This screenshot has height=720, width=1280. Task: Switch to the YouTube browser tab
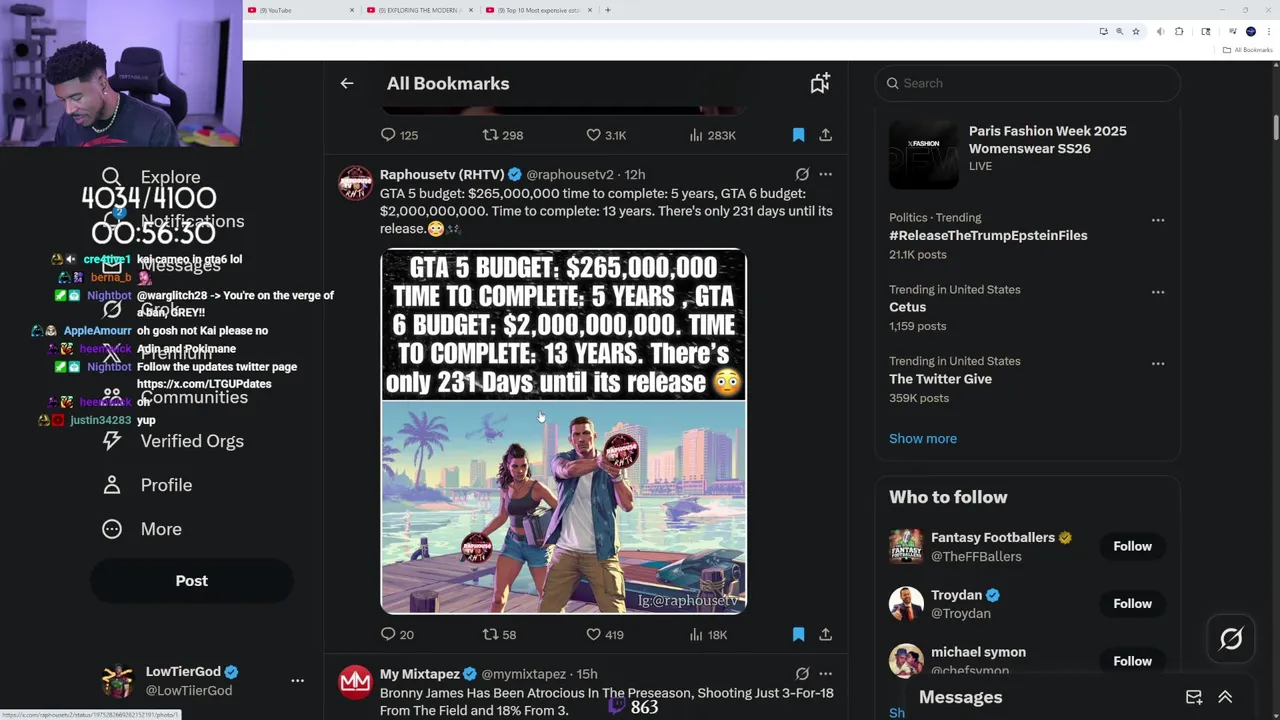(302, 10)
